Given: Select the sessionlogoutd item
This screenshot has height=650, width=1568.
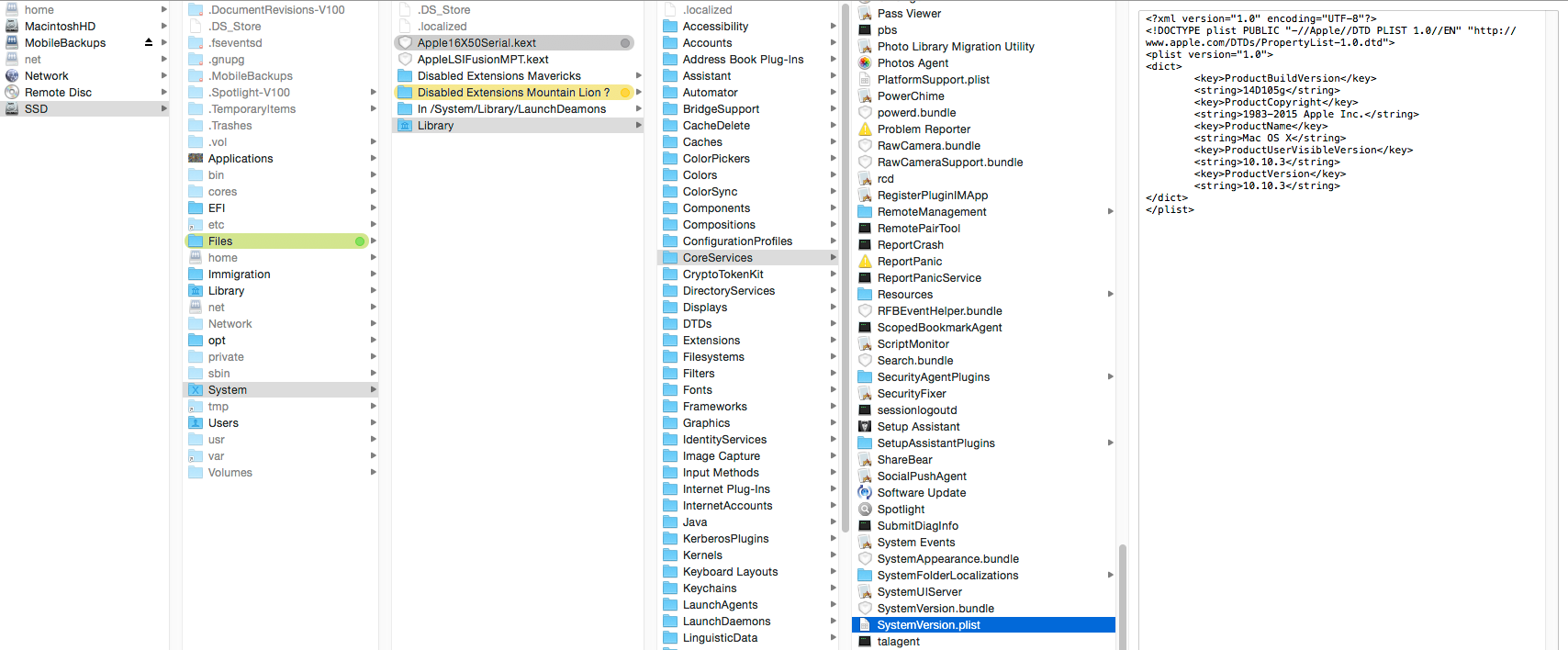Looking at the screenshot, I should point(984,410).
